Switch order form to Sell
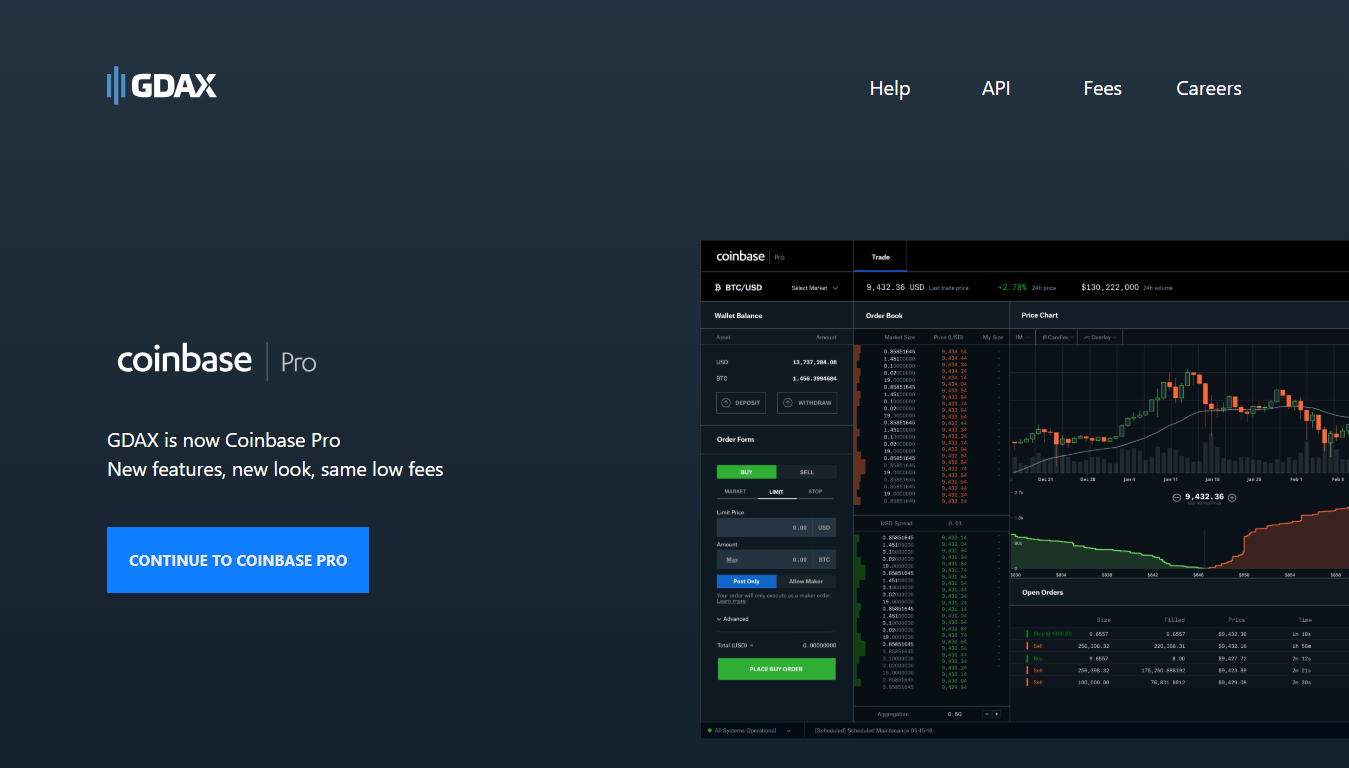Image resolution: width=1349 pixels, height=768 pixels. point(806,472)
